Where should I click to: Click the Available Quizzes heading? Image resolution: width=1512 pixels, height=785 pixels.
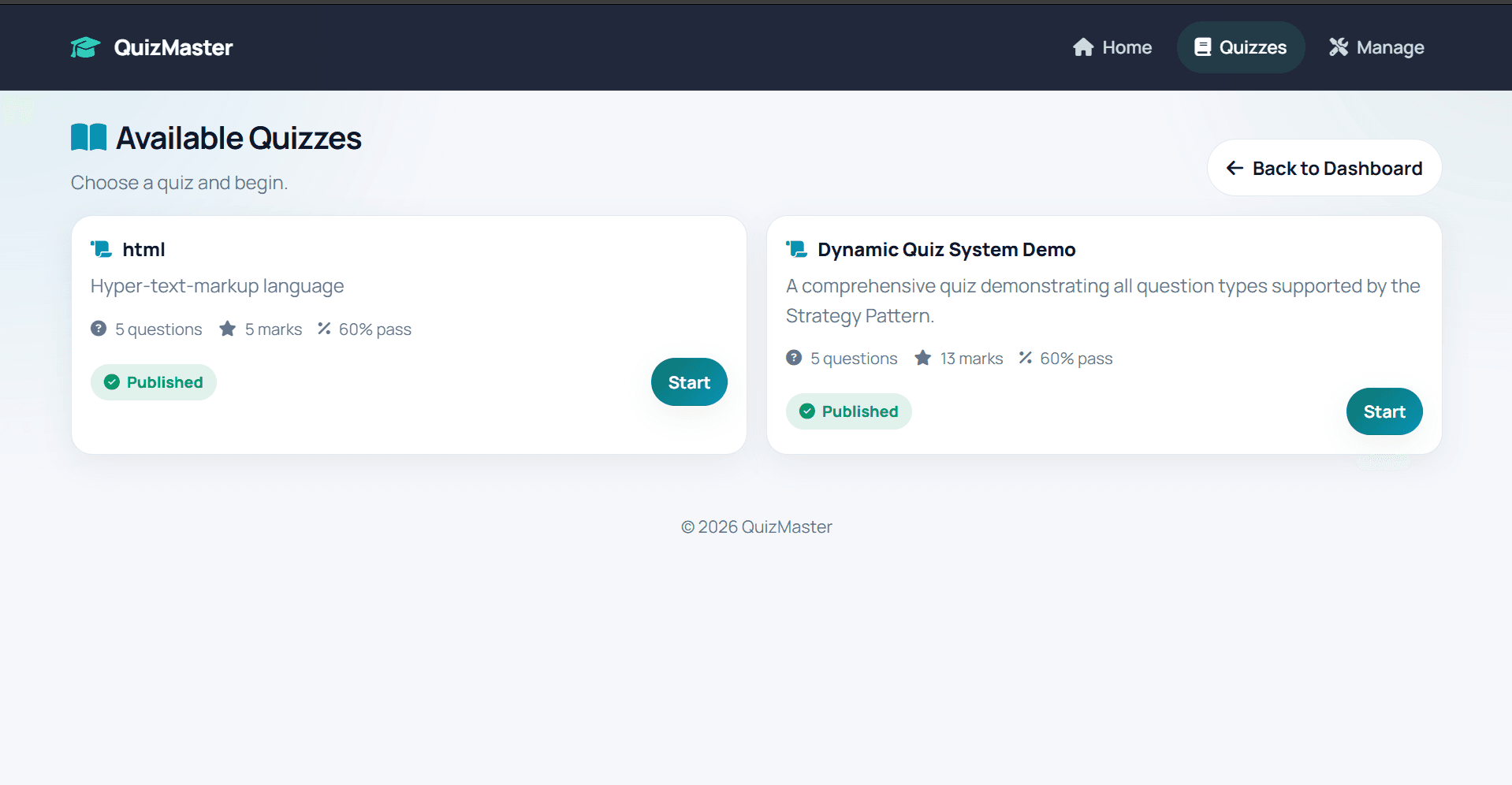239,138
